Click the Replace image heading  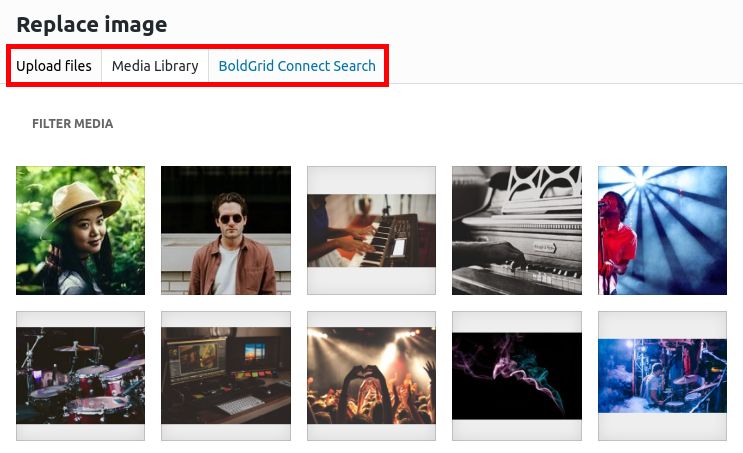(91, 25)
